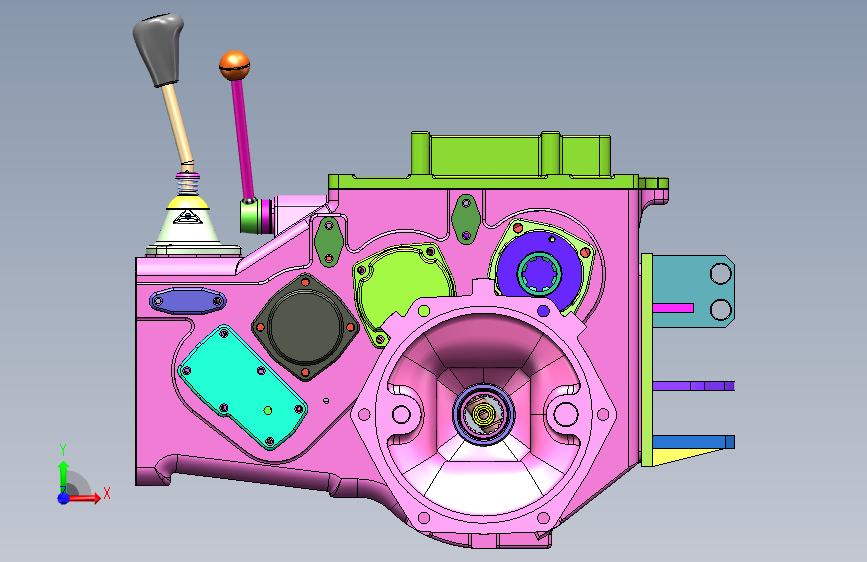
Task: Select the teal mounting bracket
Action: point(694,290)
